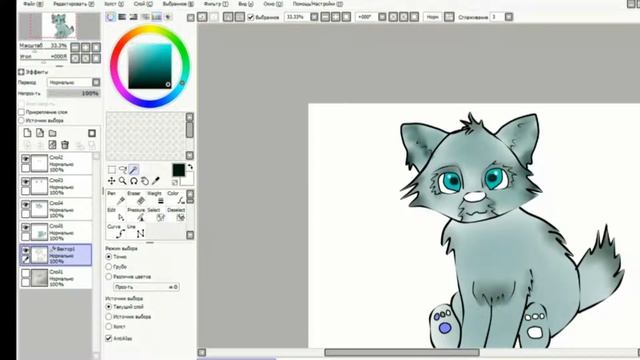Zoom in using the navigator plus button
Screen dimensions: 640x360
85,47
